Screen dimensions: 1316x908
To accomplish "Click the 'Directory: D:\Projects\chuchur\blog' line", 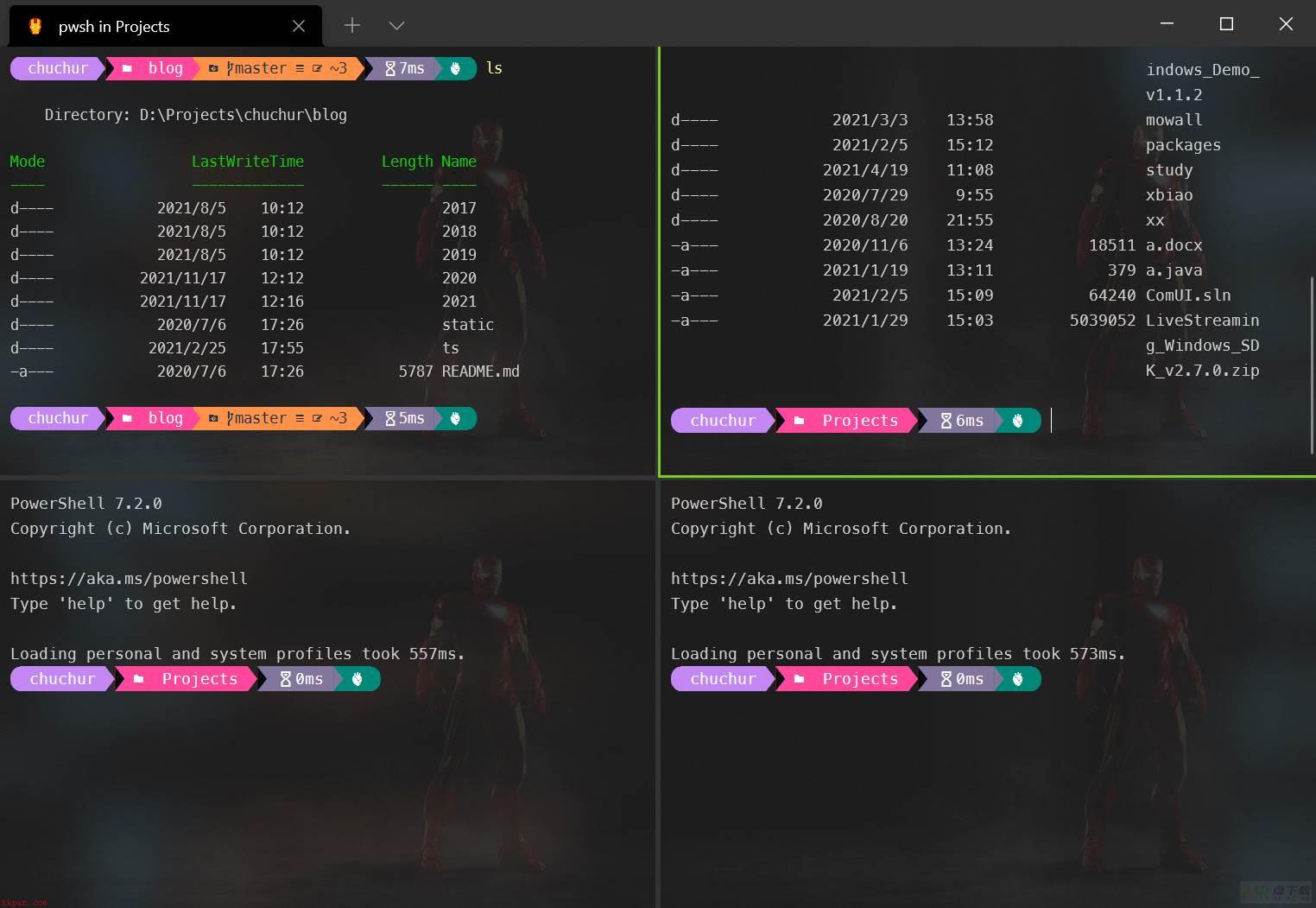I will click(196, 115).
